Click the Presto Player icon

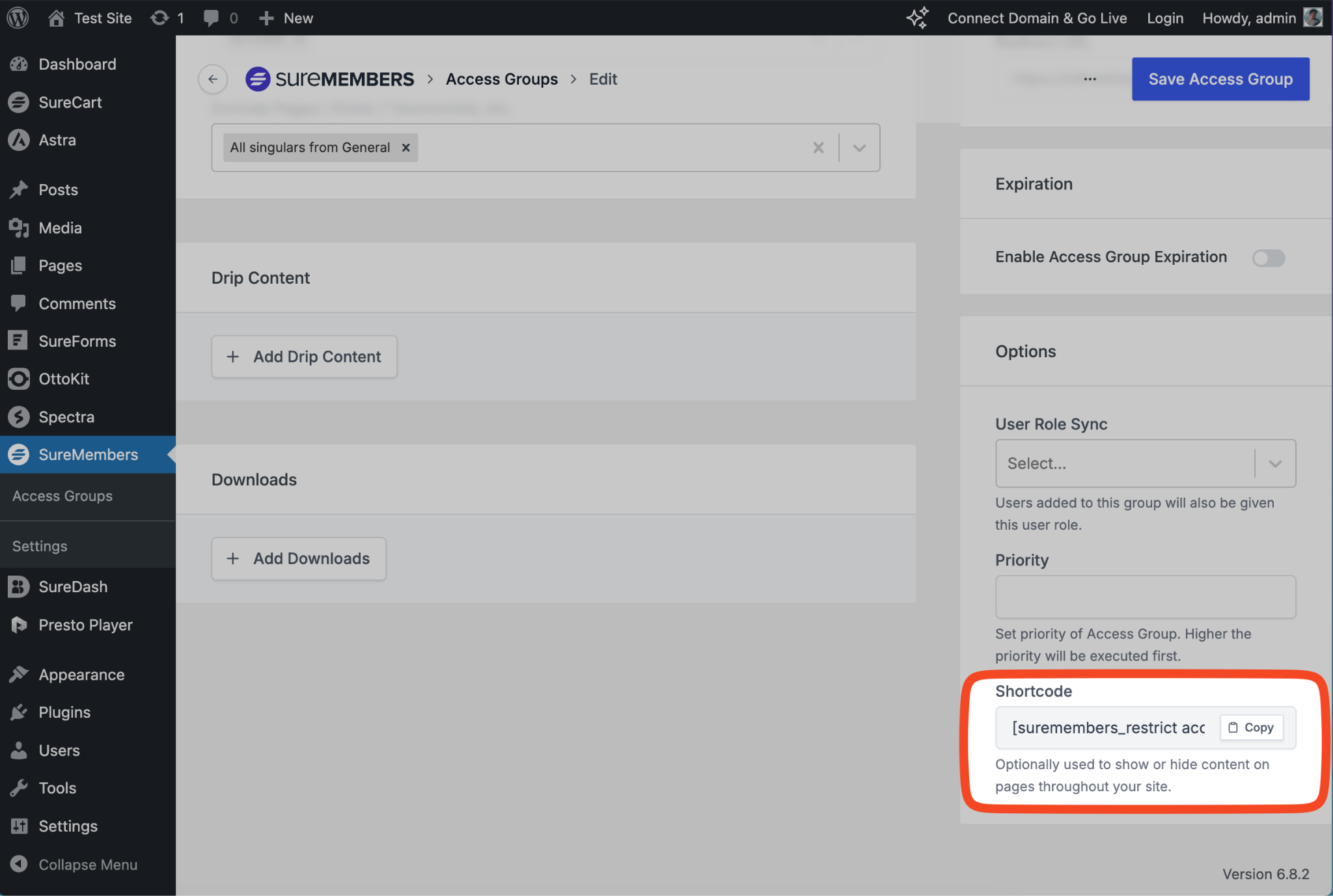click(19, 625)
